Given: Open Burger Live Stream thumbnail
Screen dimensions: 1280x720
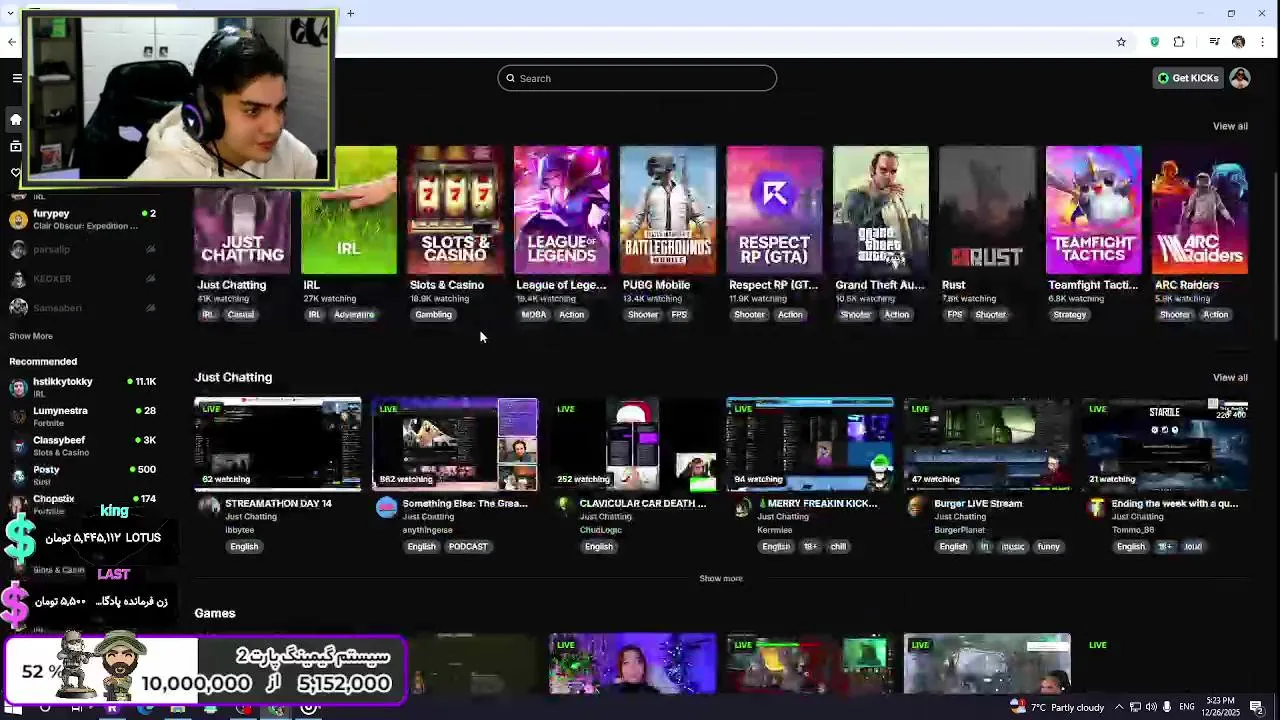Looking at the screenshot, I should 987,445.
